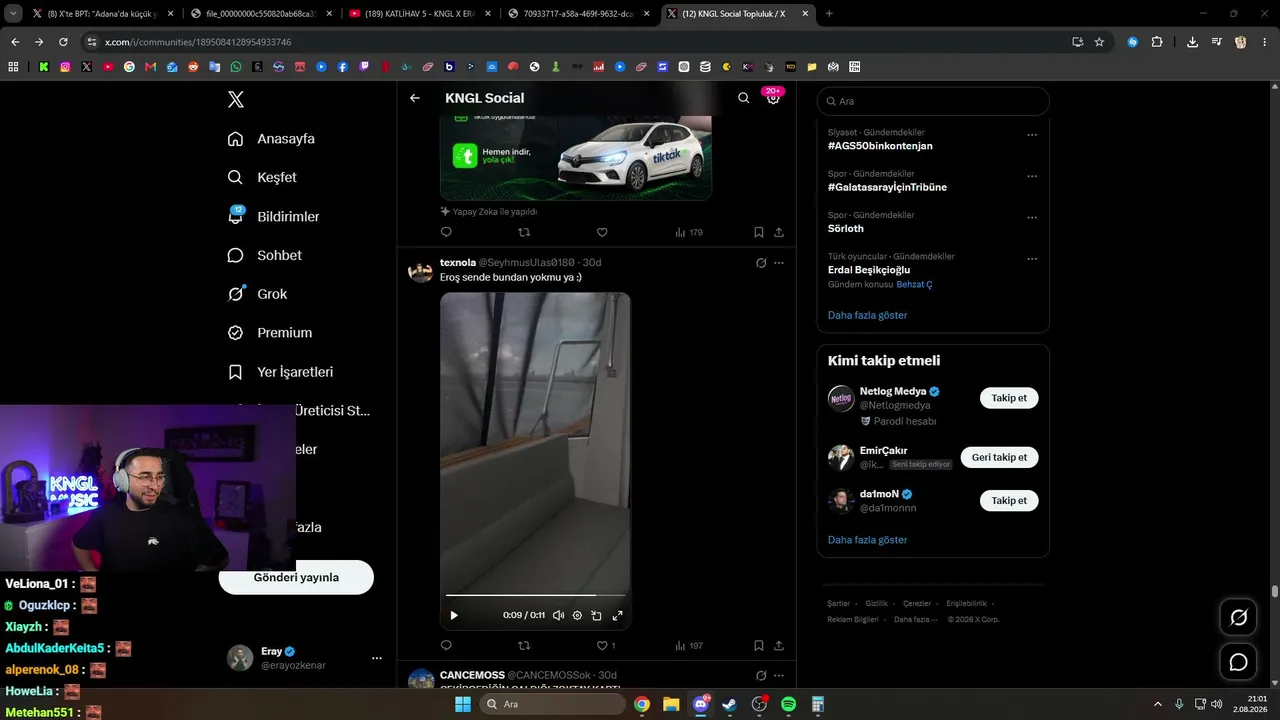Screen dimensions: 1280x720
Task: Click the Gönderi yayınla button
Action: [296, 577]
